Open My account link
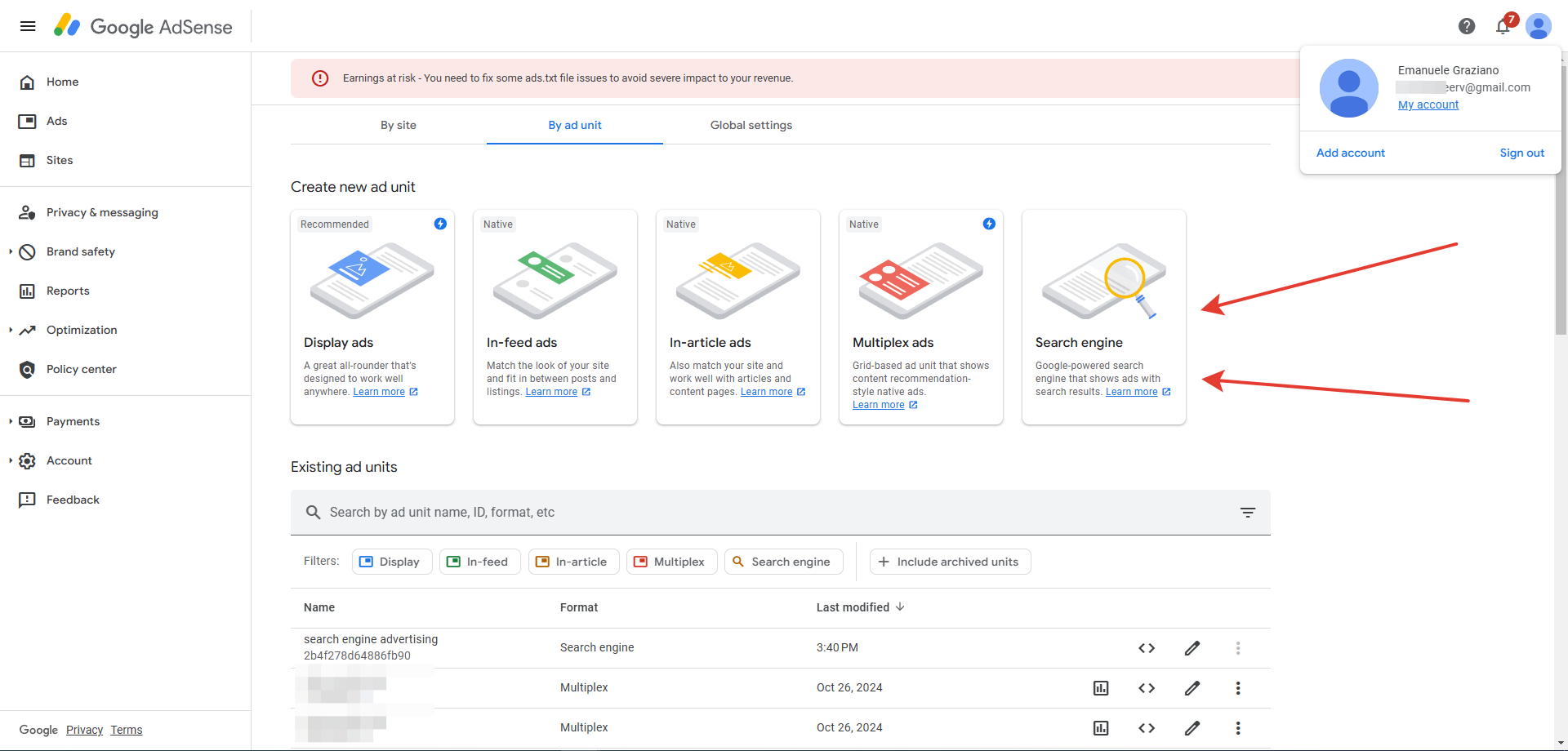The height and width of the screenshot is (751, 1568). (x=1428, y=104)
